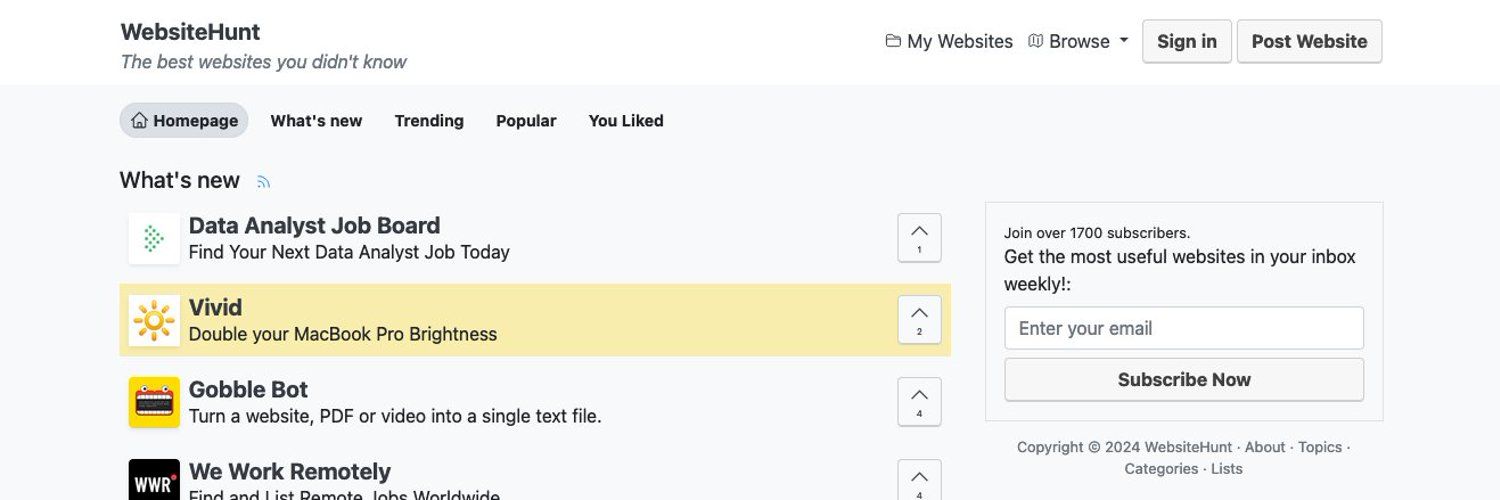The image size is (1500, 500).
Task: Switch to the You Liked tab
Action: click(x=626, y=120)
